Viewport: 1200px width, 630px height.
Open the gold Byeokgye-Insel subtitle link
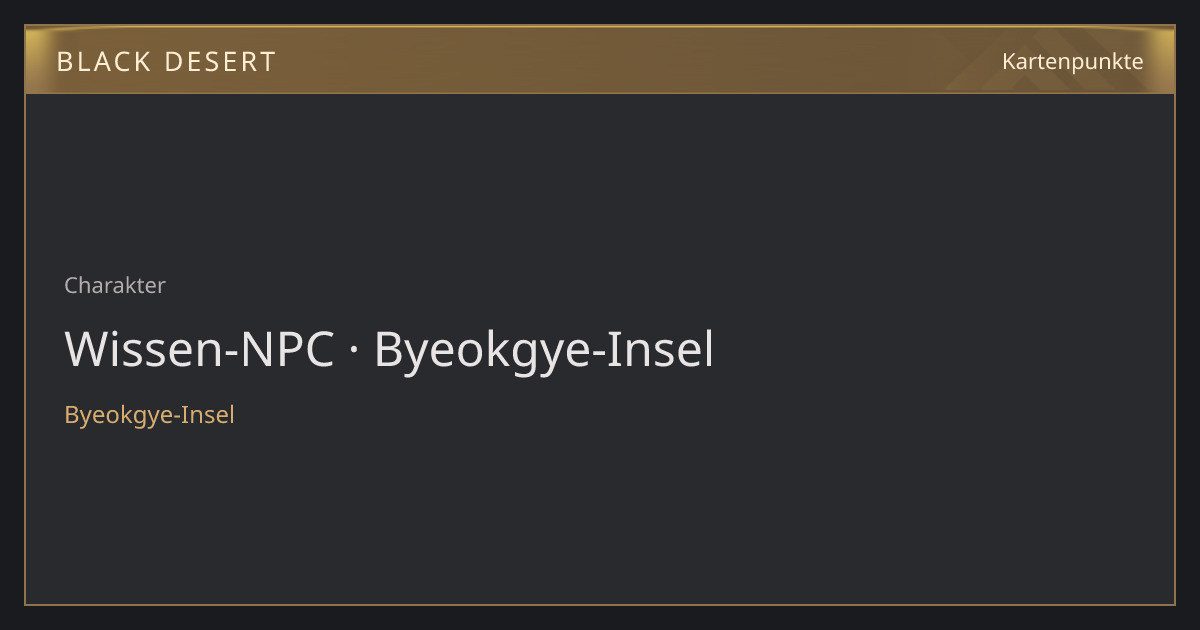coord(149,415)
